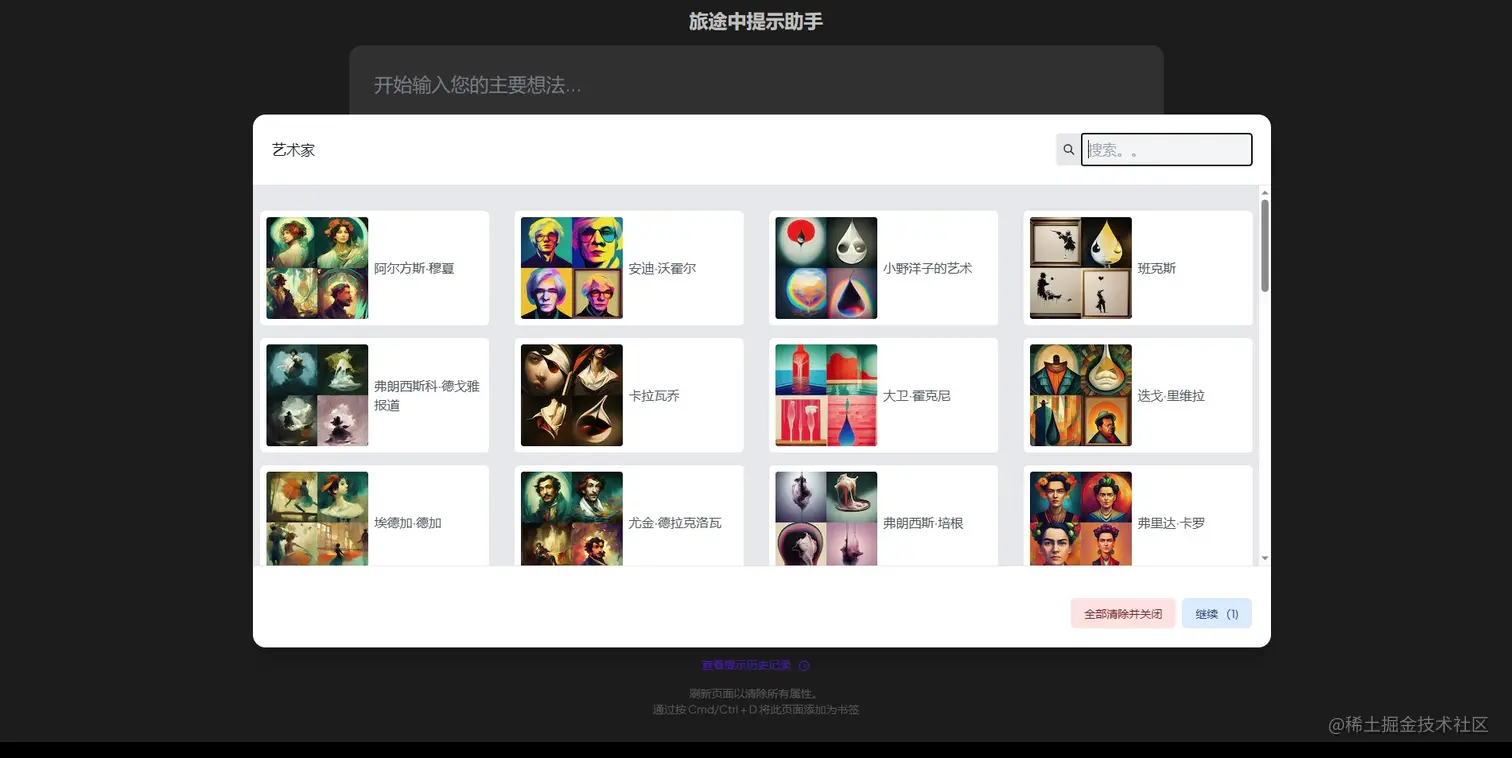Select the 尤金·德拉克洛瓦 artist thumbnail

[x=572, y=518]
